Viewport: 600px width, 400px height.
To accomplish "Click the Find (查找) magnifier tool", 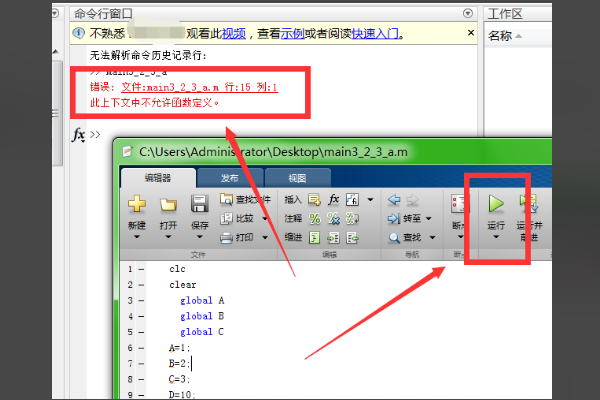I will 395,237.
